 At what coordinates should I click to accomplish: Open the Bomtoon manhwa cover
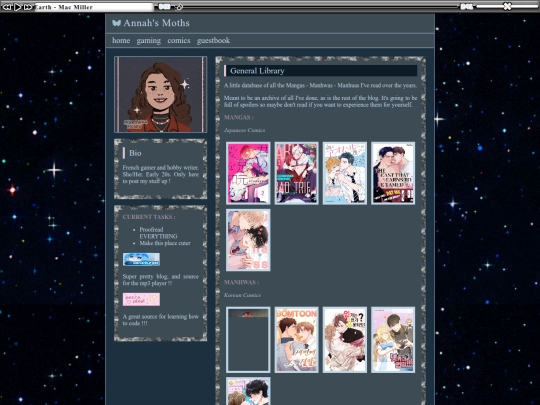[296, 340]
